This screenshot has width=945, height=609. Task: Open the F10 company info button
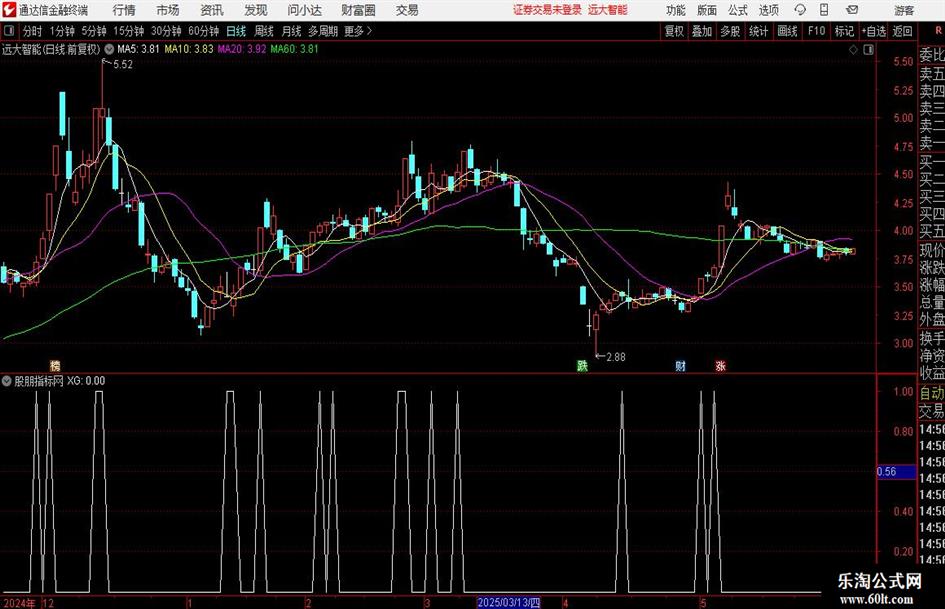pos(816,31)
